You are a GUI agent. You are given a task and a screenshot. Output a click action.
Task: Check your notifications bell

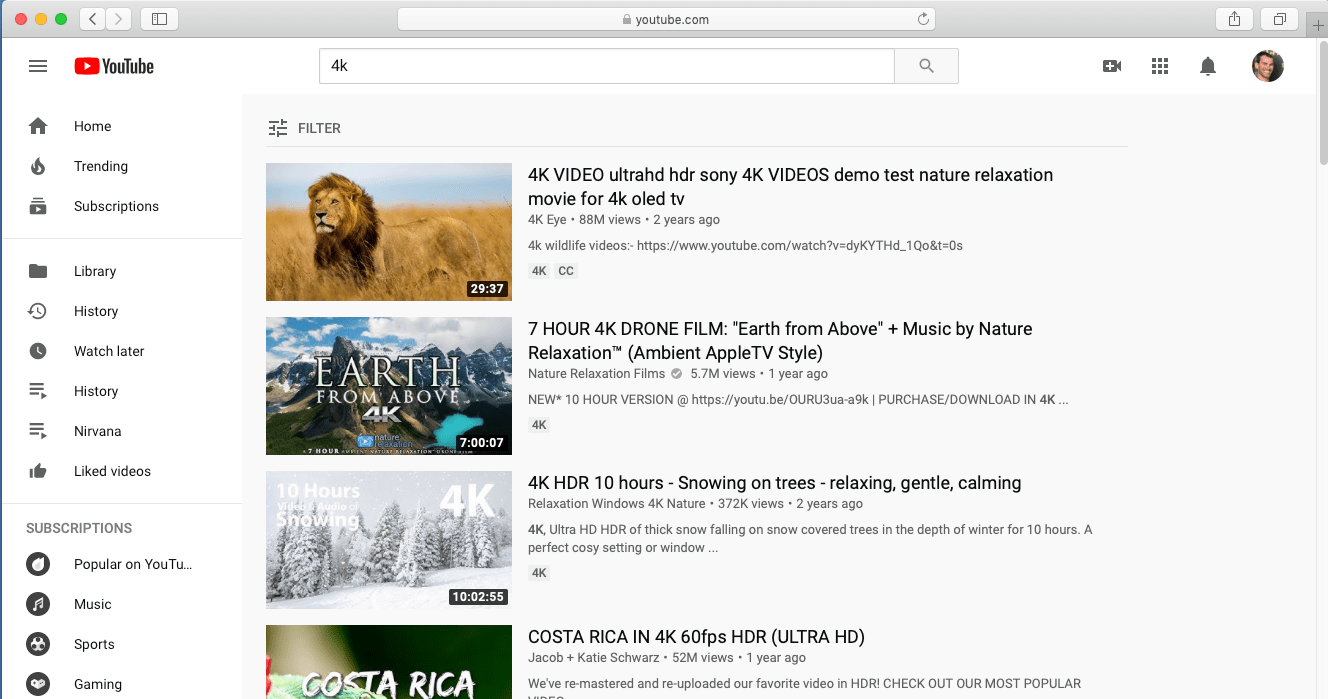click(1207, 66)
